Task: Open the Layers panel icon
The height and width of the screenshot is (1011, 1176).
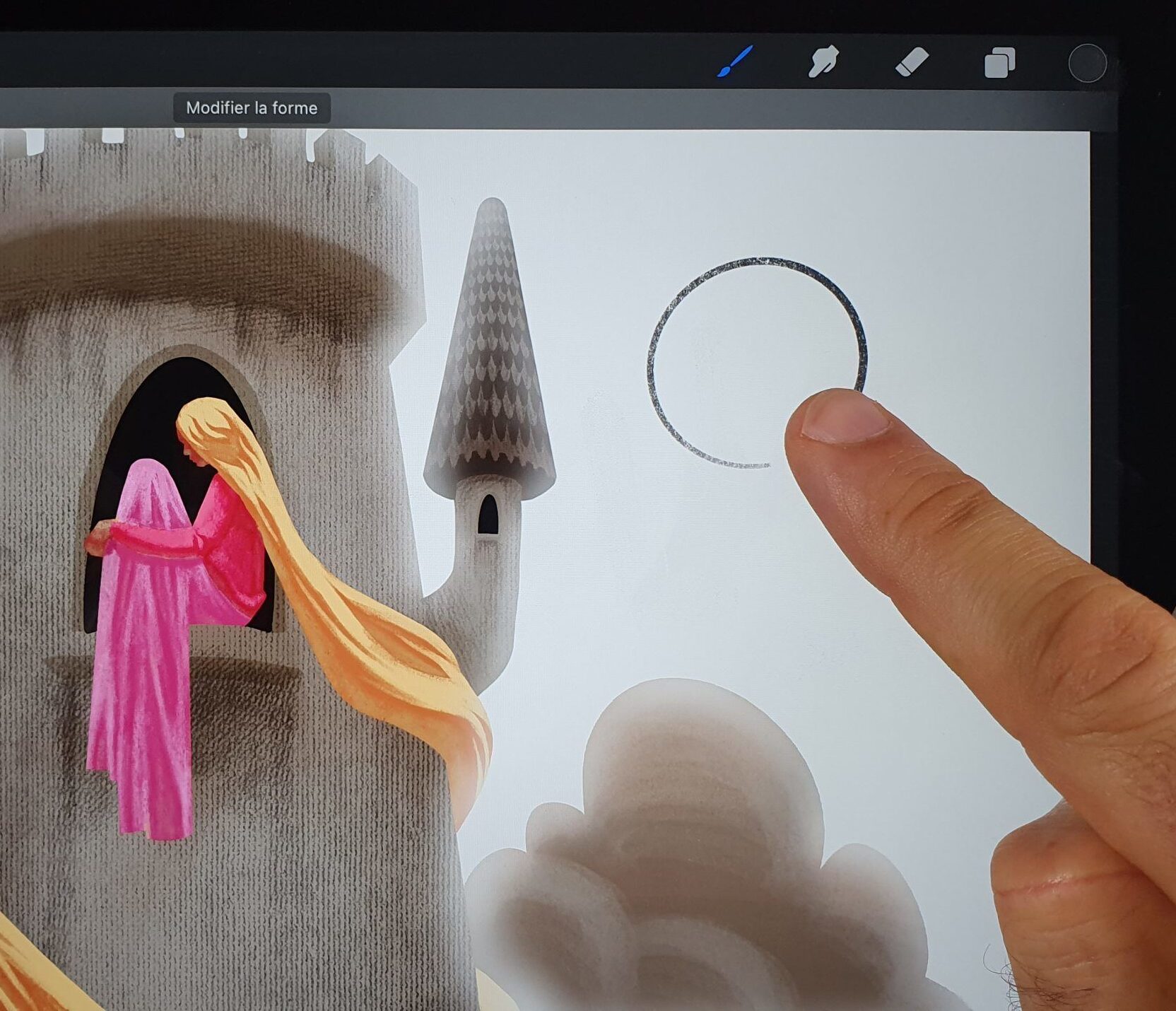Action: 1000,63
